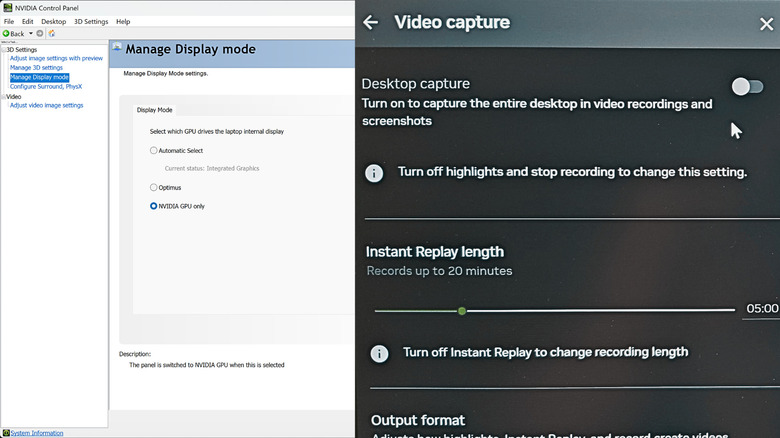Open the 3D Settings menu
The image size is (780, 438).
tap(91, 21)
